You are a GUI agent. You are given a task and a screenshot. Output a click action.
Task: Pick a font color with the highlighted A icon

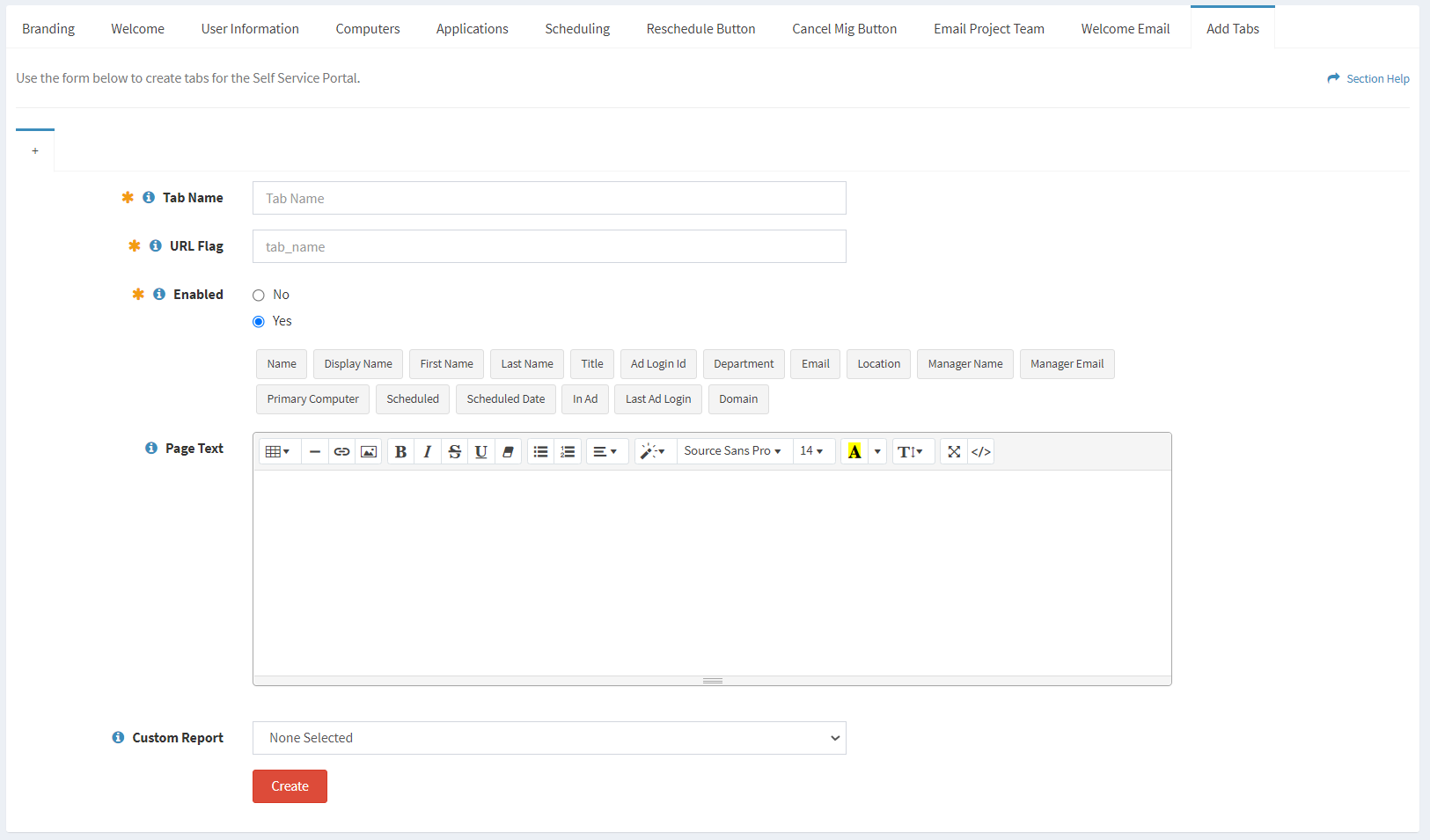[x=854, y=451]
